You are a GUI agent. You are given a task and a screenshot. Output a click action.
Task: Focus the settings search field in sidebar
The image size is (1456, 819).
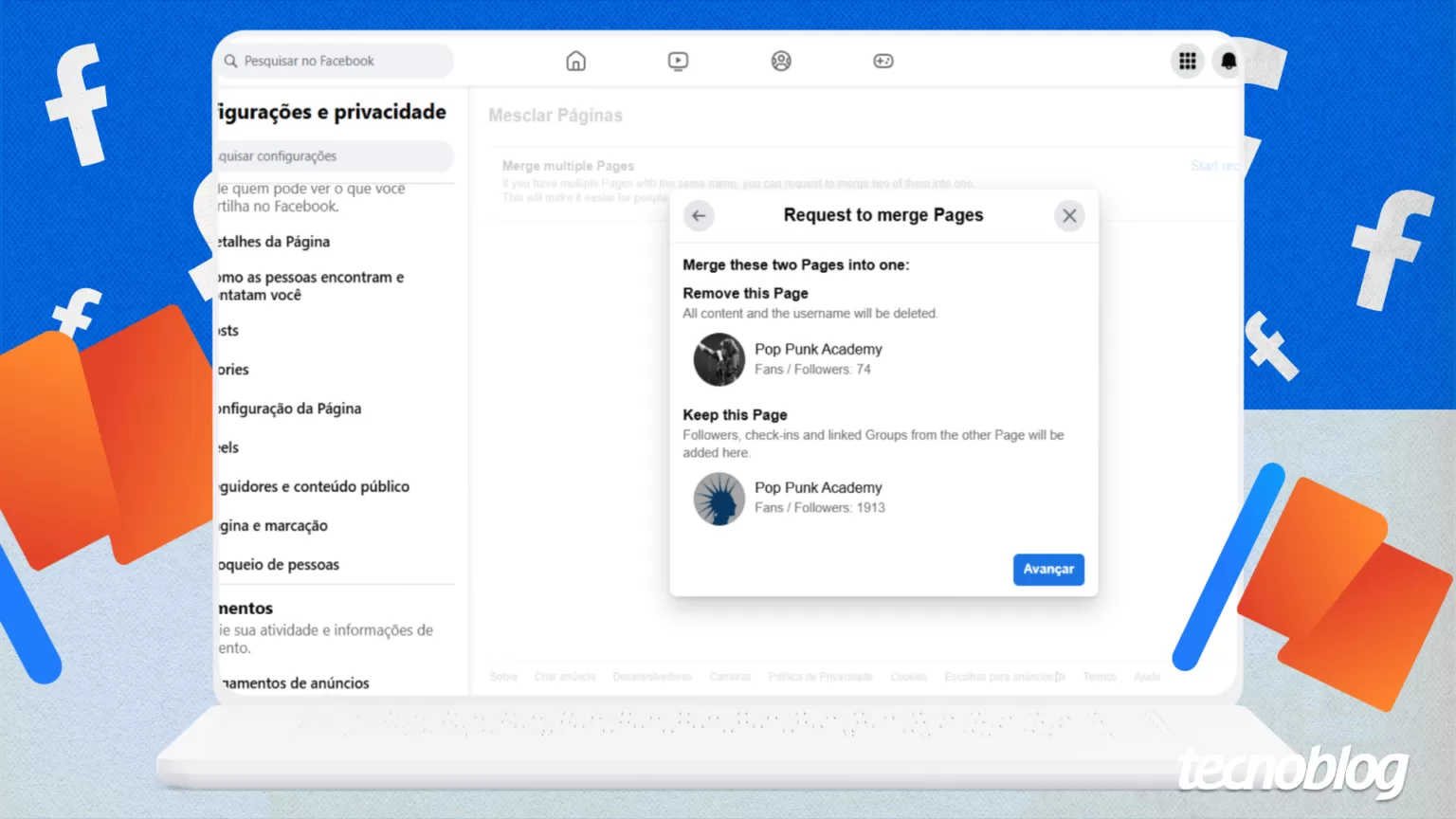pyautogui.click(x=336, y=155)
